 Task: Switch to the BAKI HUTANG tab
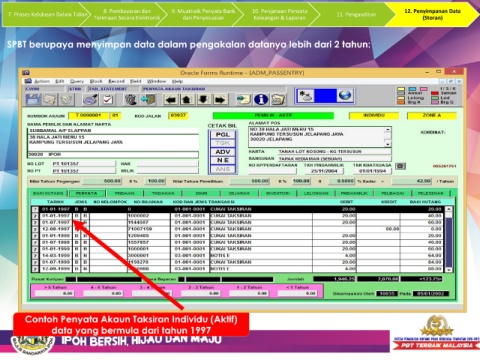coord(48,193)
